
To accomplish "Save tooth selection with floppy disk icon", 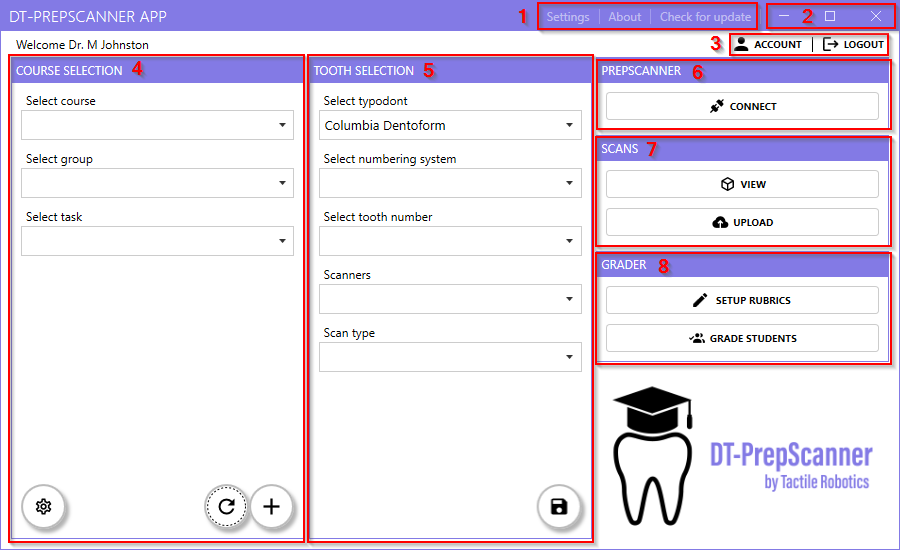I will pos(559,506).
